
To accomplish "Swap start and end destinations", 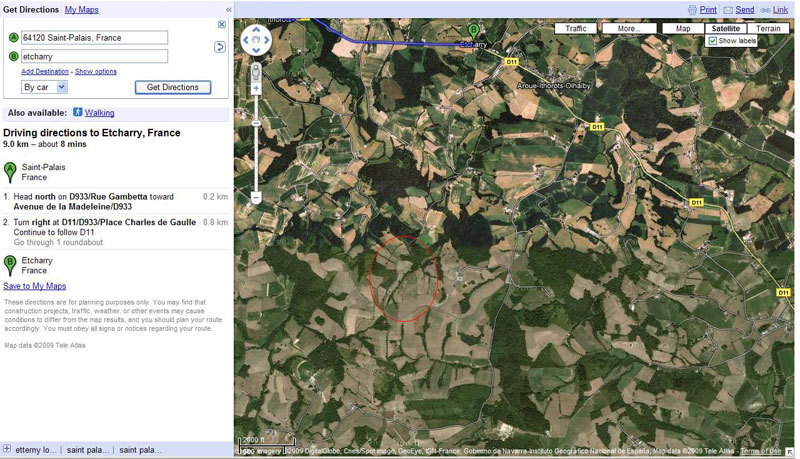I will pyautogui.click(x=220, y=47).
